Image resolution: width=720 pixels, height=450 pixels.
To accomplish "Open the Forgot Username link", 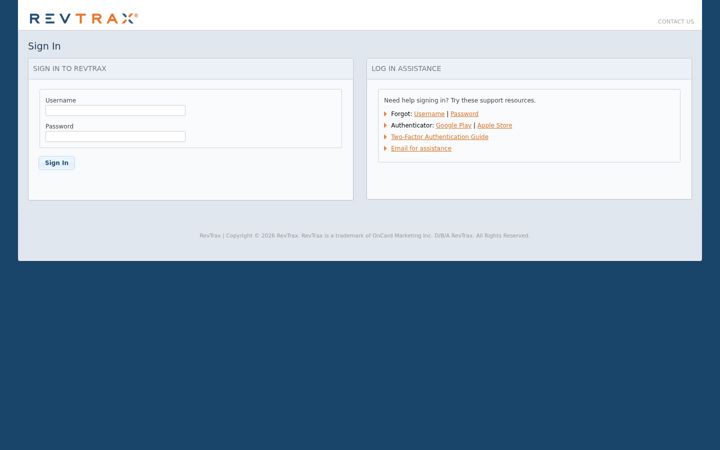I will 429,114.
